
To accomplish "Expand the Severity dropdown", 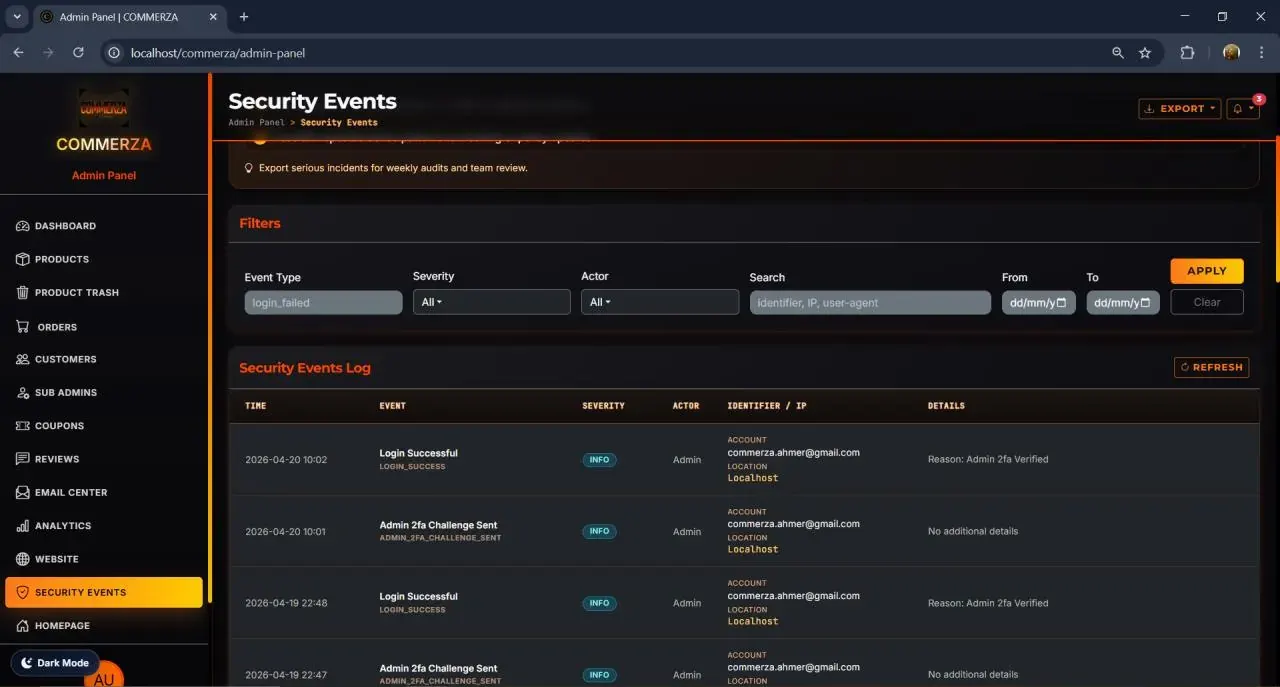I will point(491,302).
